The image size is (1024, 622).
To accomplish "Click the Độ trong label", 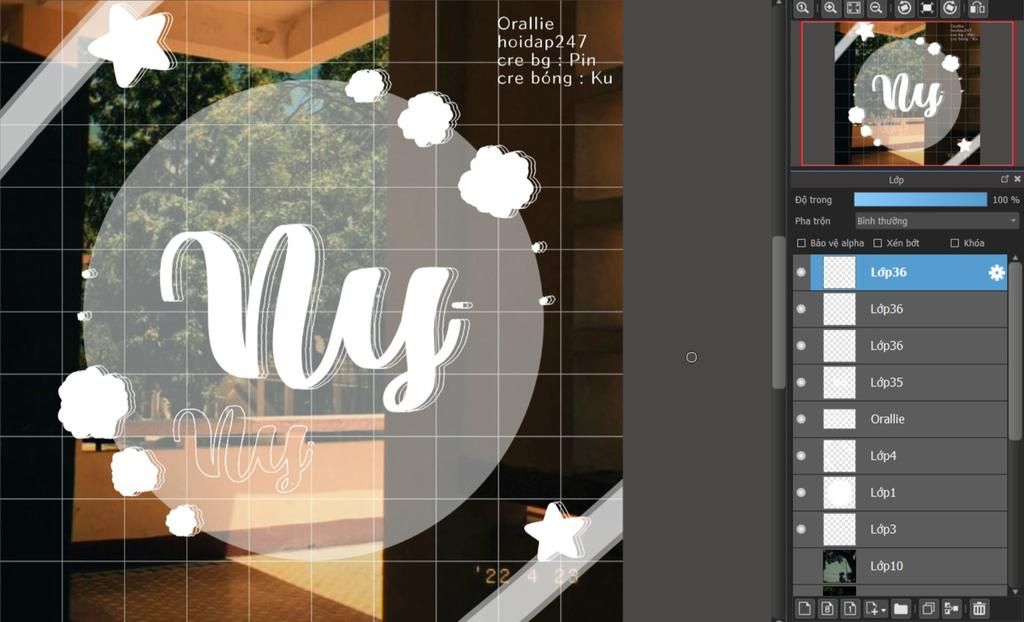I will click(x=814, y=200).
